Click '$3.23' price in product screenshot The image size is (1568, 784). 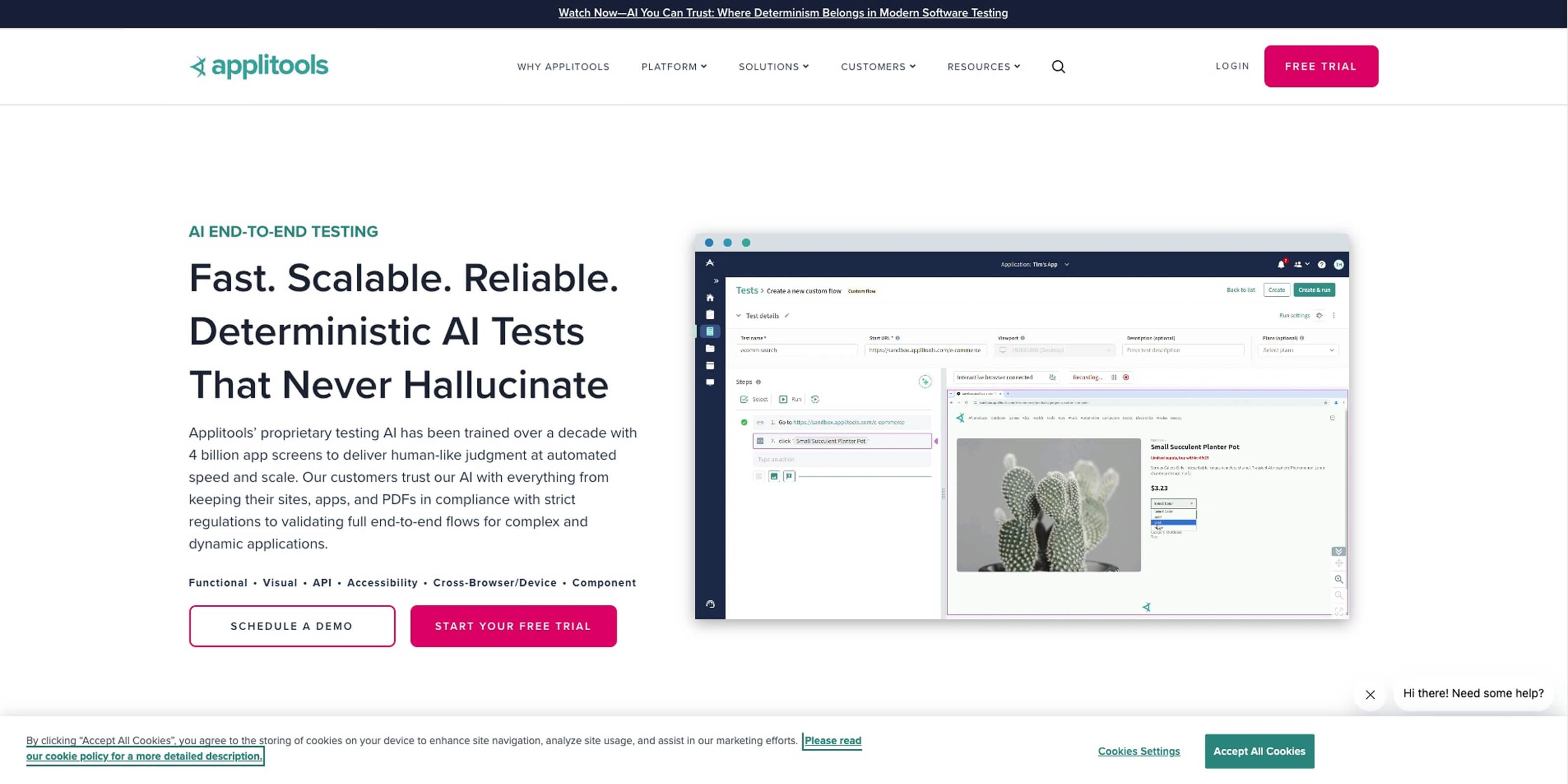click(1159, 488)
